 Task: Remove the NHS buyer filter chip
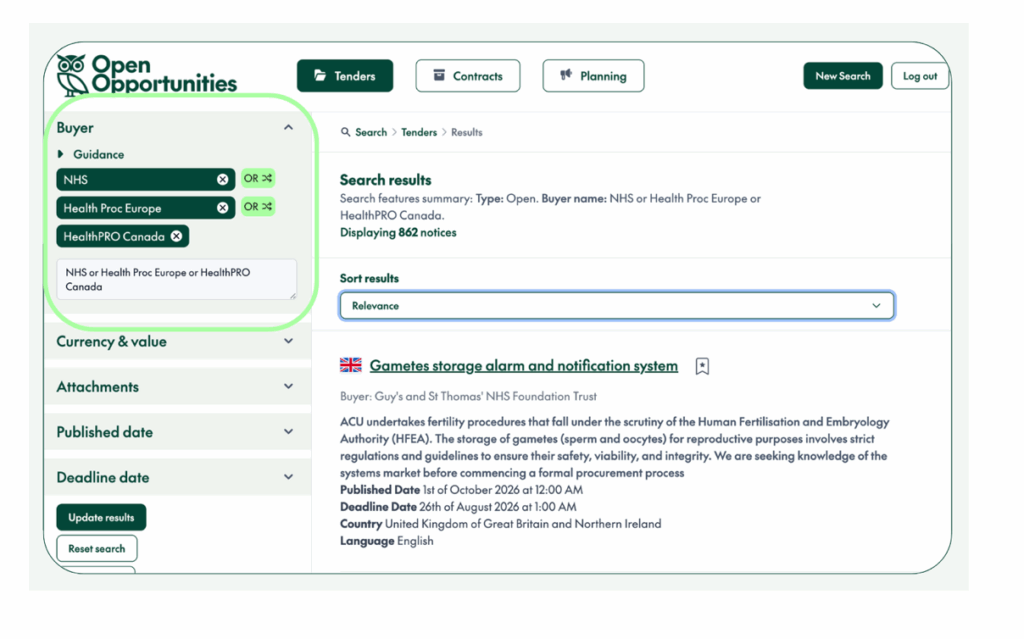coord(222,178)
